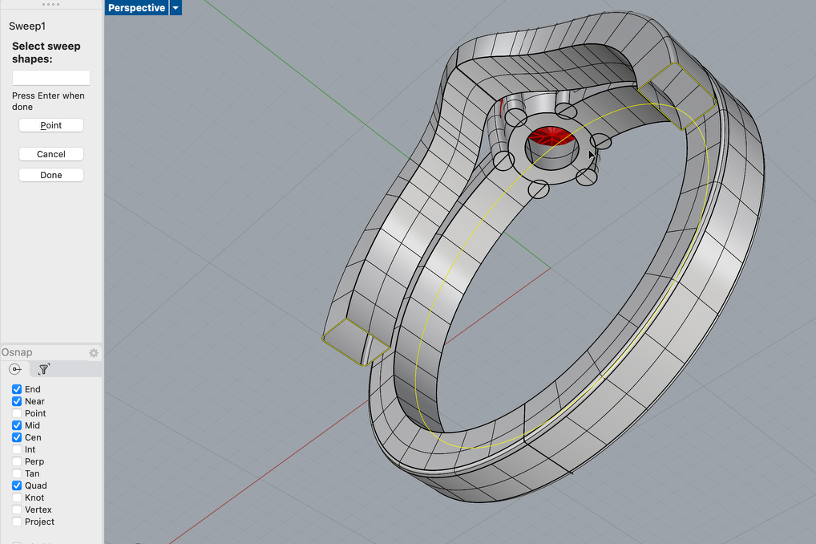Focus the sweep shapes command input field
This screenshot has width=816, height=544.
click(x=51, y=78)
